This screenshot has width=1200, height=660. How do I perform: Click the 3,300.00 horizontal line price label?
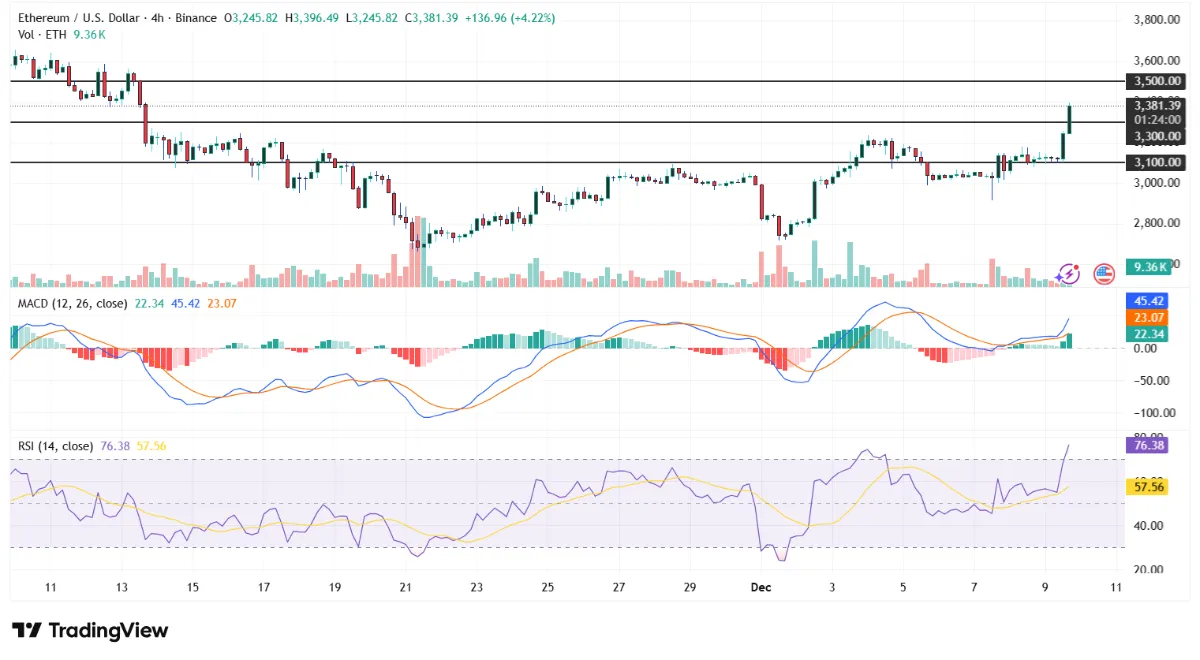(1154, 136)
